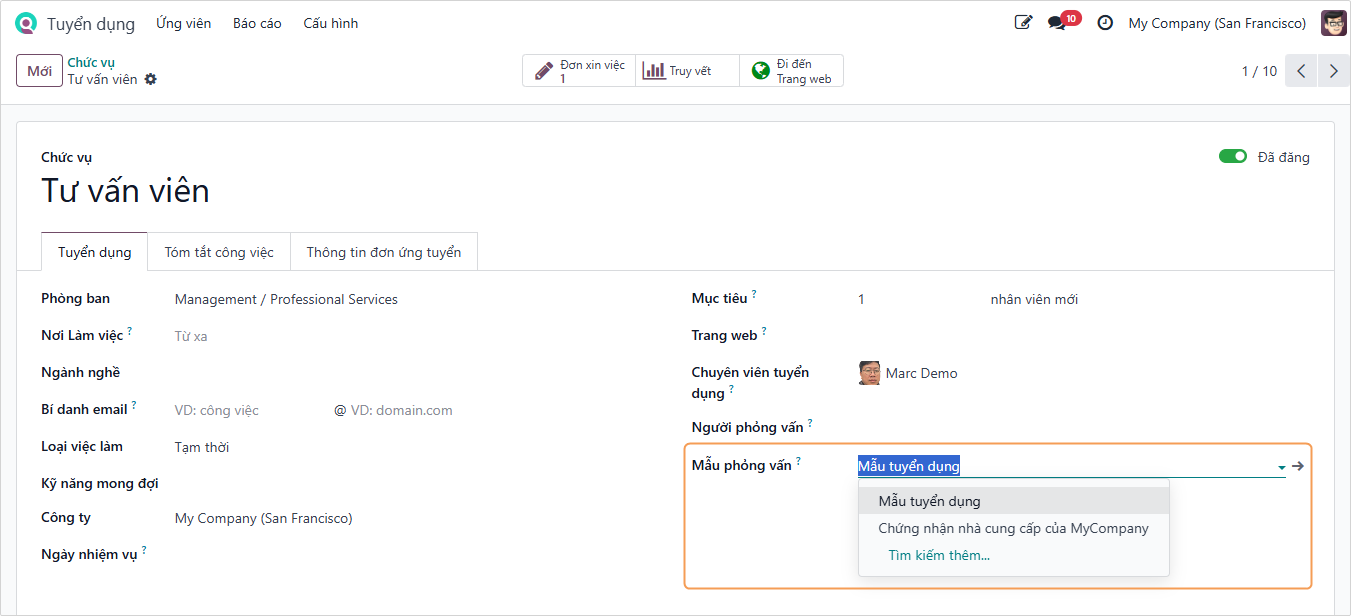
Task: Switch to the Tóm tắt công việc tab
Action: [x=219, y=252]
